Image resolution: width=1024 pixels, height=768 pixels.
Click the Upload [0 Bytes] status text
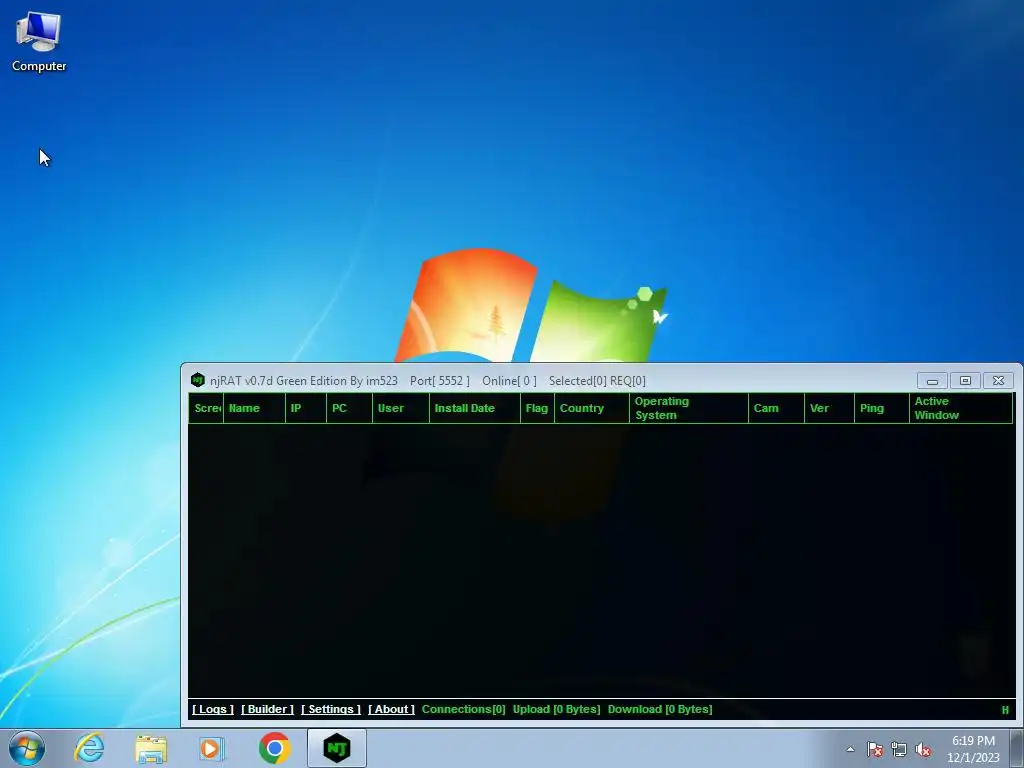point(556,709)
